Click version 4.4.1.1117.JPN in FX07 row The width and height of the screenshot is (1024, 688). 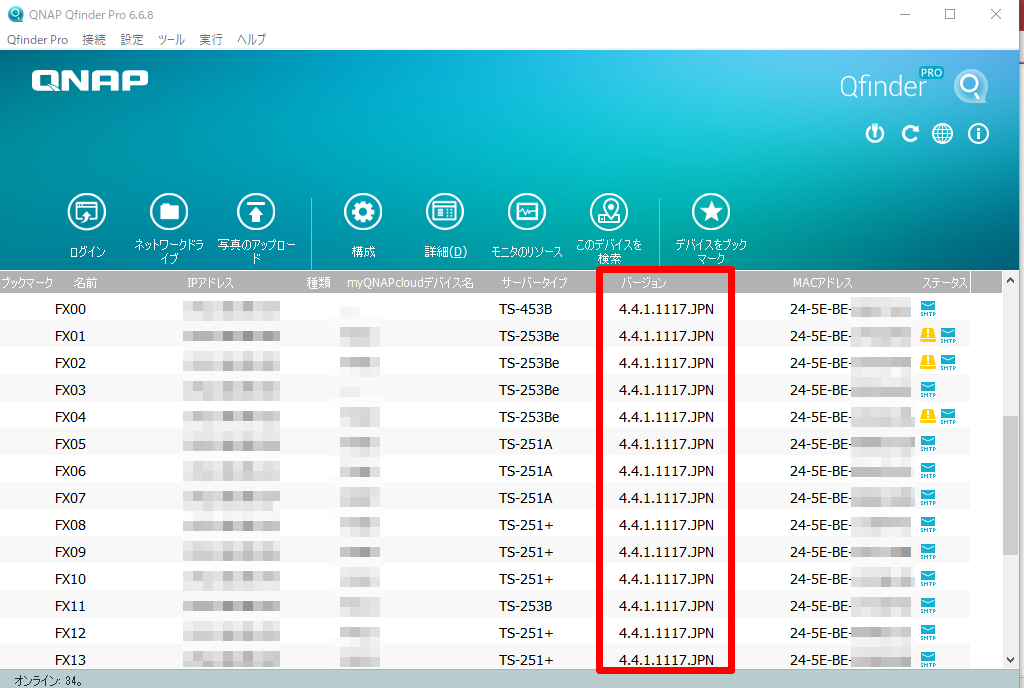(666, 497)
